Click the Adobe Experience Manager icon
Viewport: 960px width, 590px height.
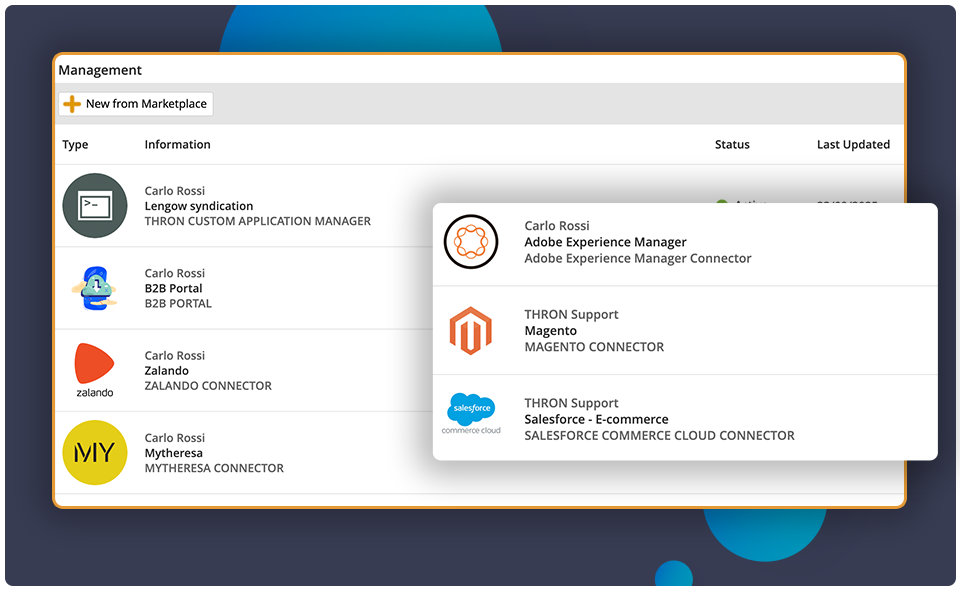pyautogui.click(x=471, y=242)
